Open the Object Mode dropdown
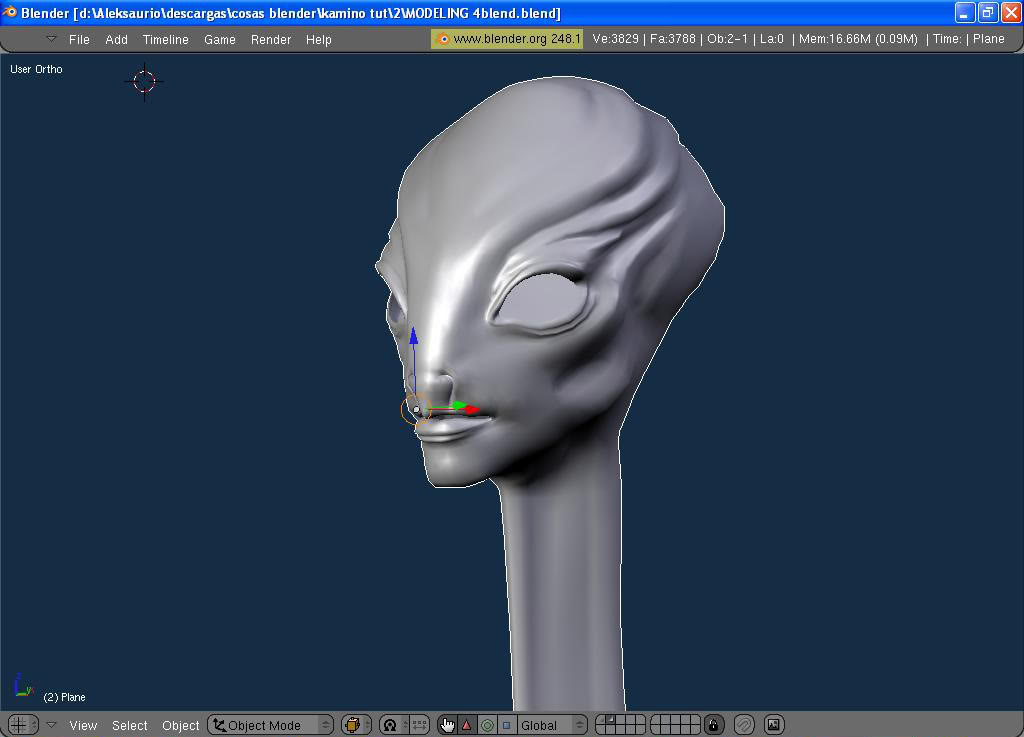Screen dimensions: 1024x737 [270, 725]
